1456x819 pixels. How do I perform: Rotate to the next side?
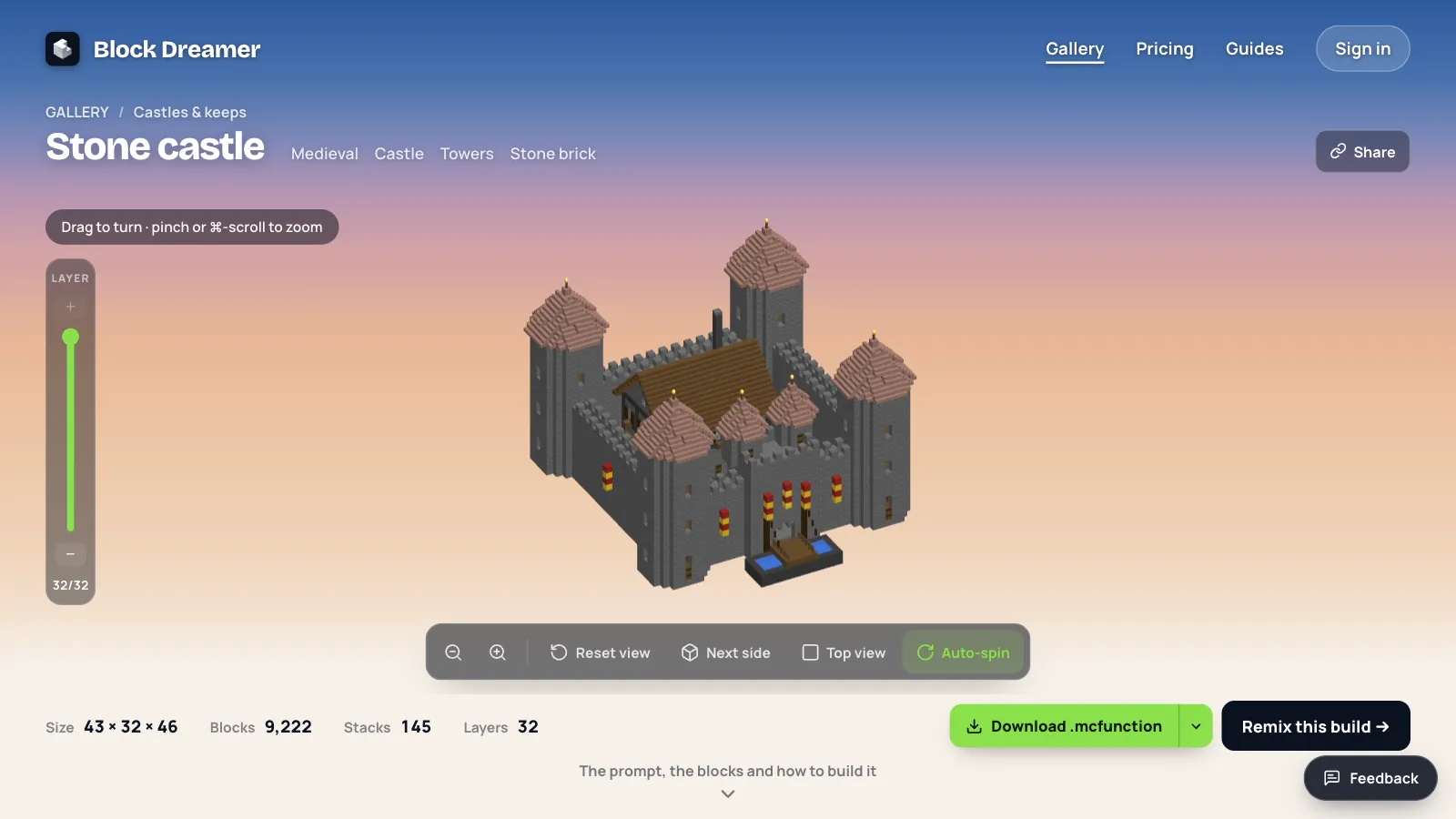726,652
